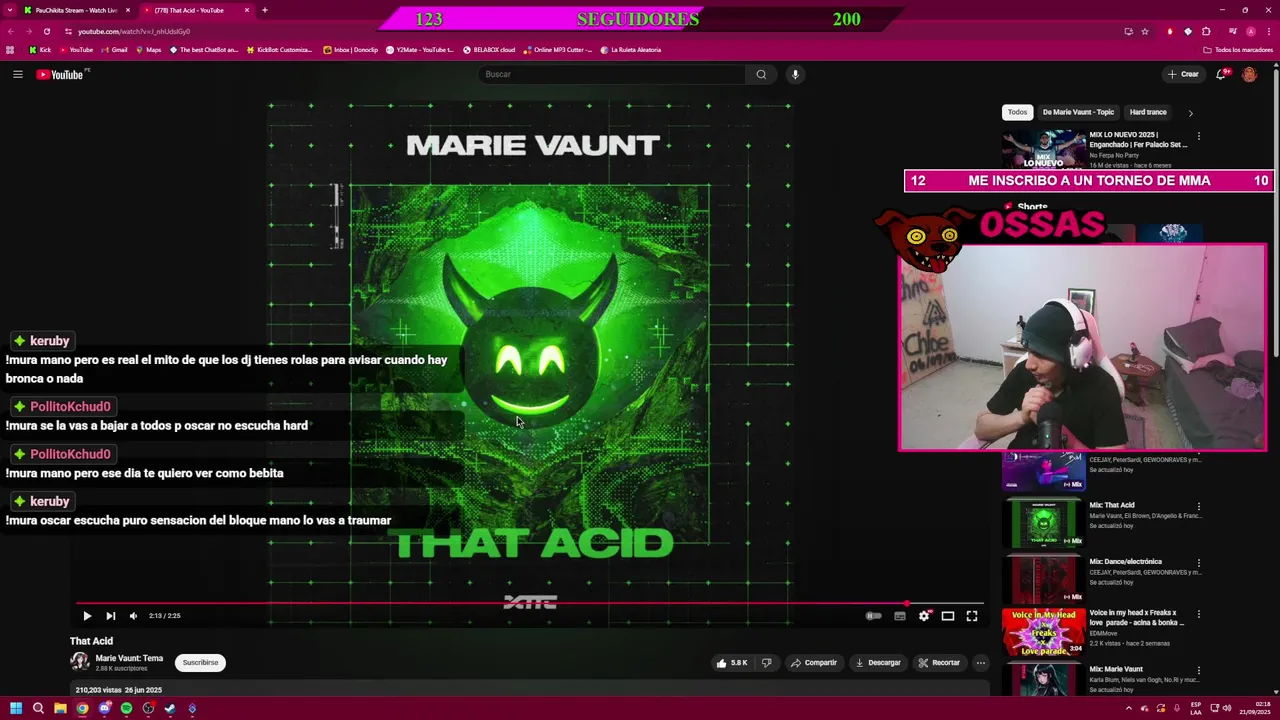This screenshot has height=720, width=1280.
Task: Toggle subtitles in the video player
Action: [x=899, y=616]
